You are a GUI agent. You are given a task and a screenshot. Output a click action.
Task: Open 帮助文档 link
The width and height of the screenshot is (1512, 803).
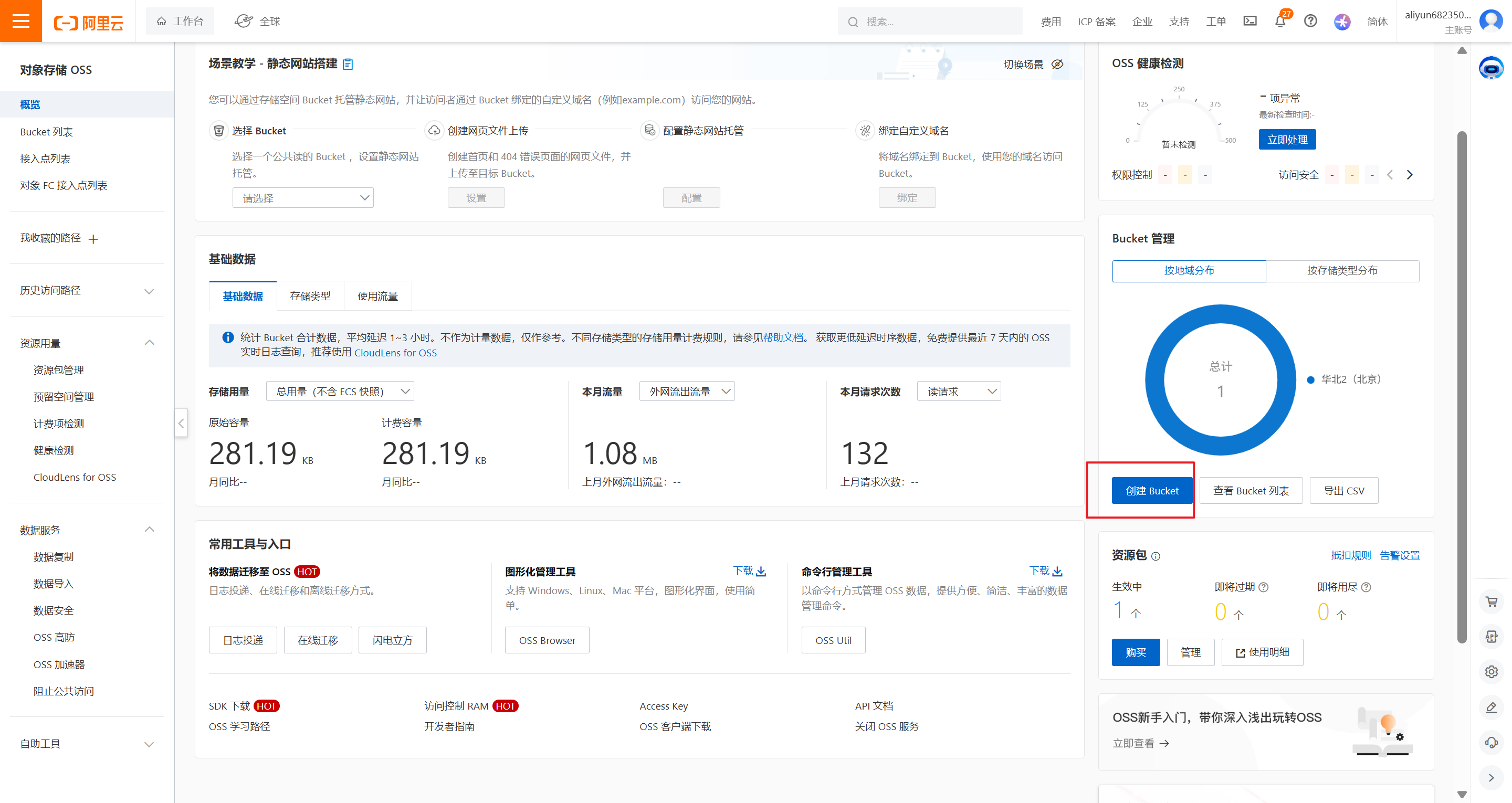point(782,337)
